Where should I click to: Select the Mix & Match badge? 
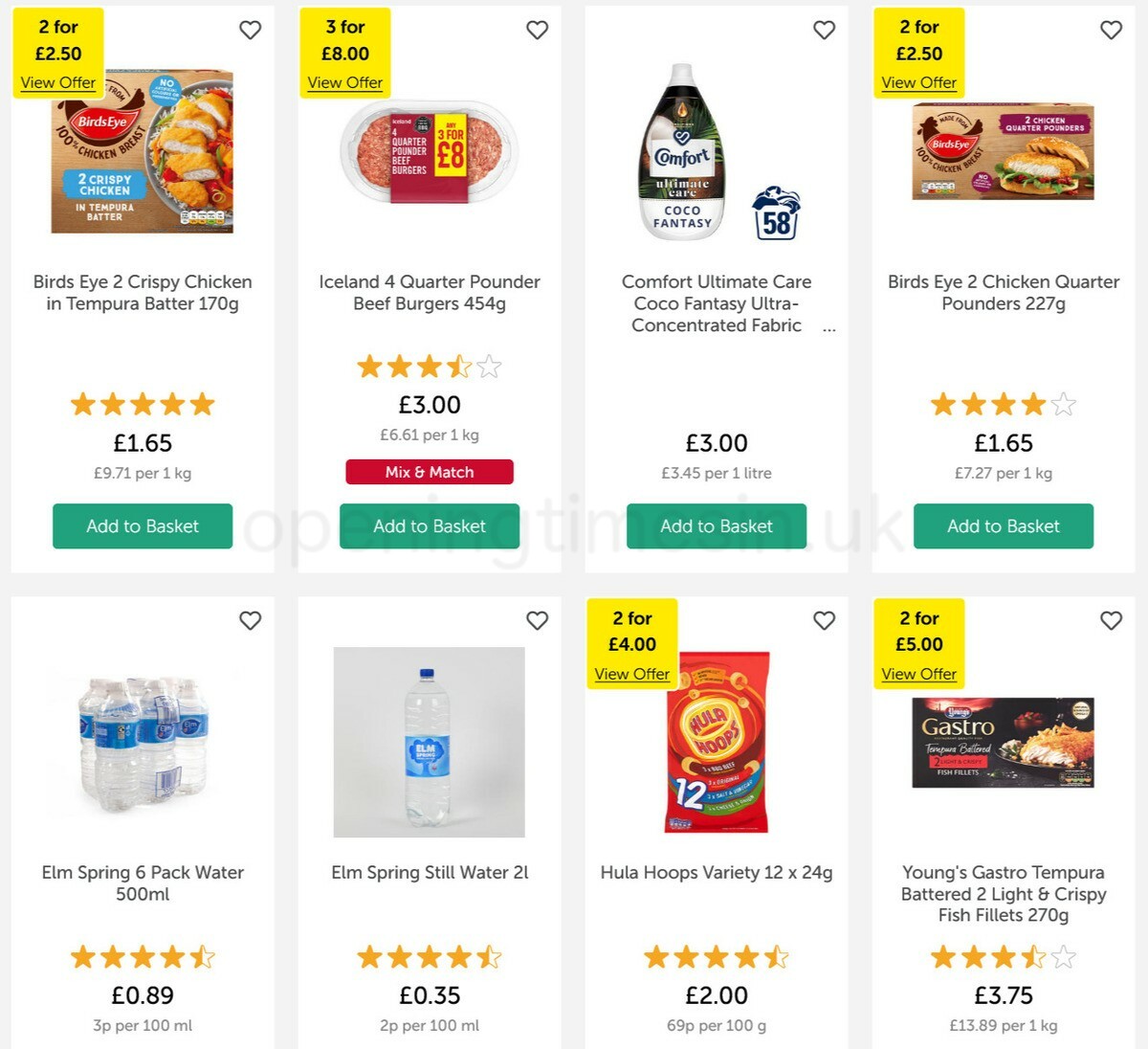(x=429, y=471)
